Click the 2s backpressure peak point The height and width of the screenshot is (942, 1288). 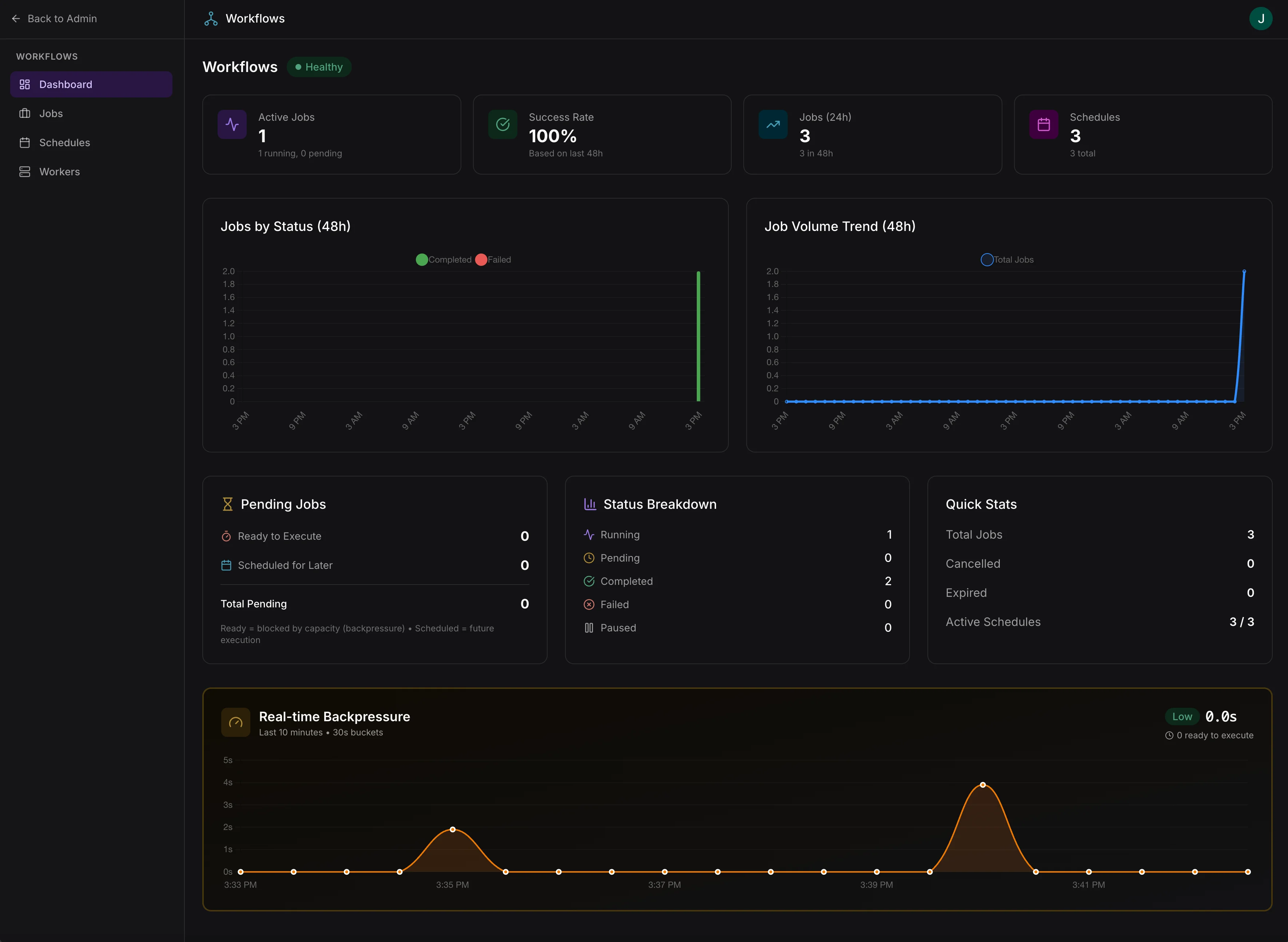pos(452,830)
